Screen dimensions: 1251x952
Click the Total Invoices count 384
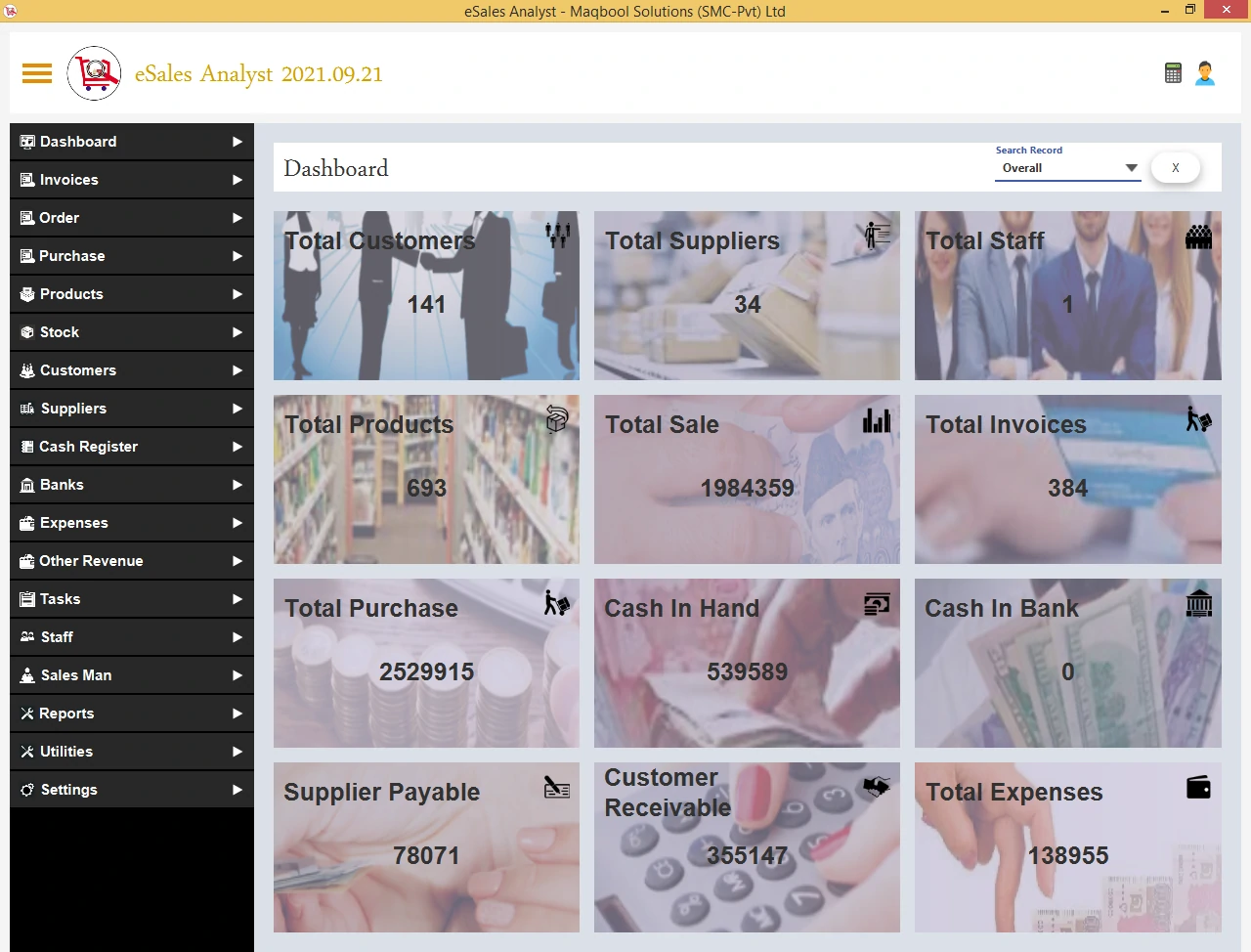point(1068,489)
